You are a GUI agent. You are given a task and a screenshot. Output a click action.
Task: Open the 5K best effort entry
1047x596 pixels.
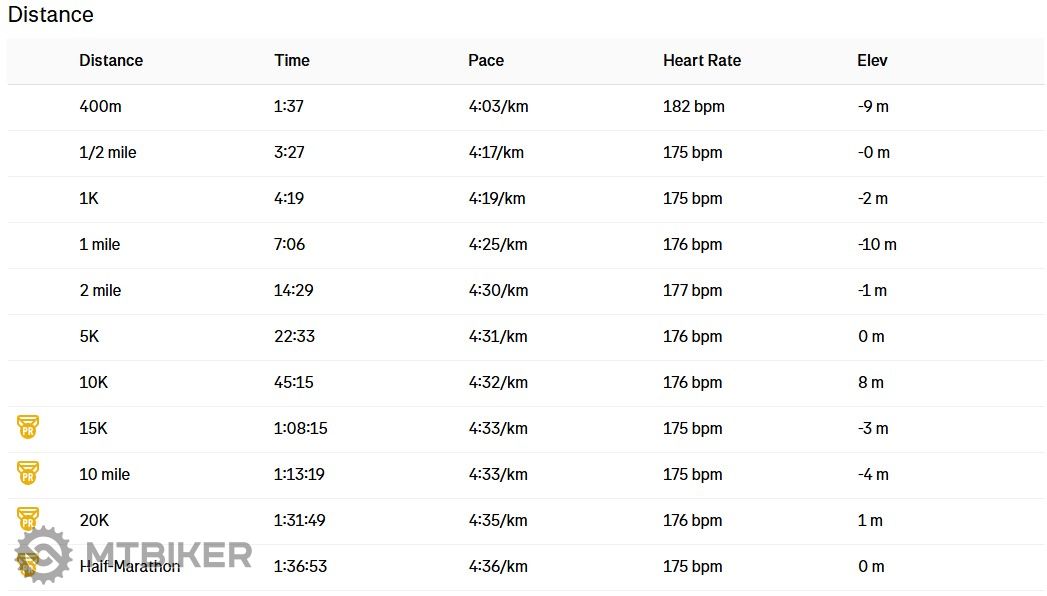(x=89, y=336)
